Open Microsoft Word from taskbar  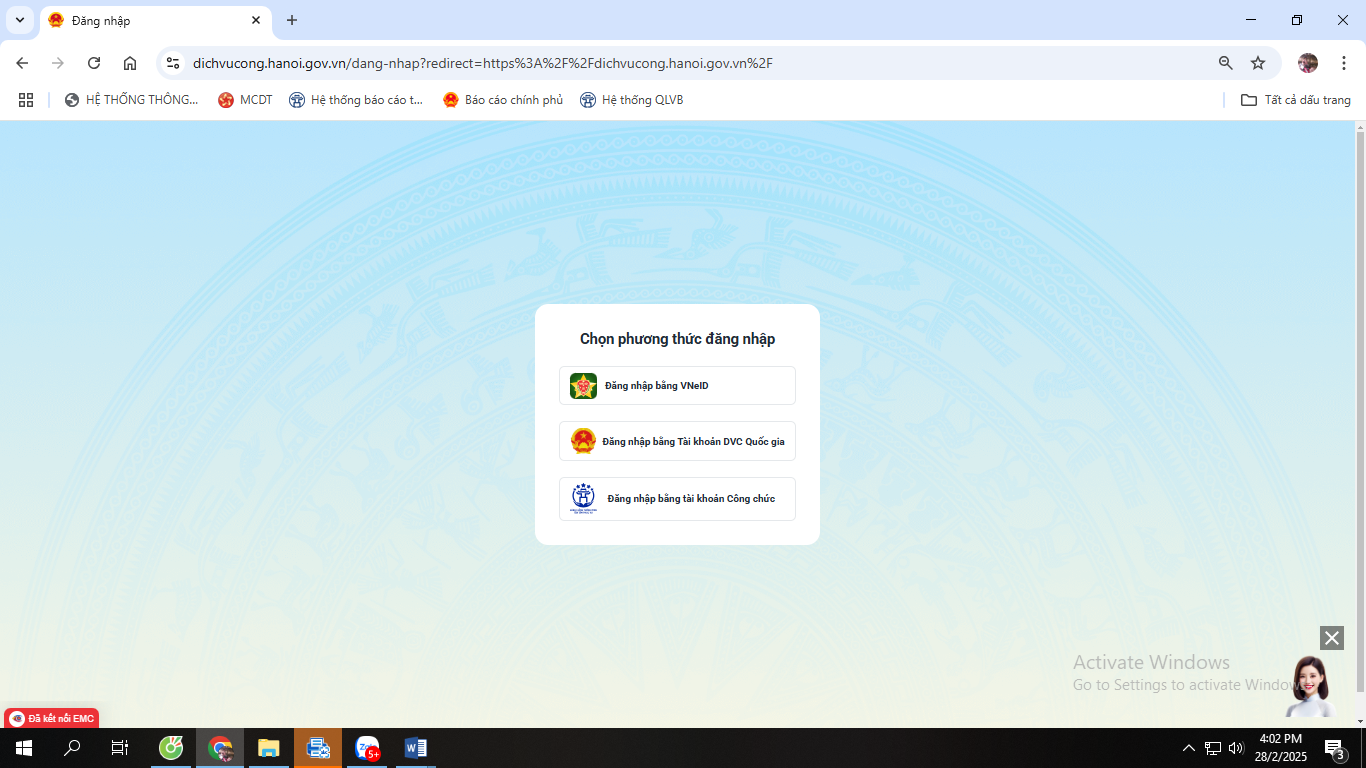click(416, 748)
